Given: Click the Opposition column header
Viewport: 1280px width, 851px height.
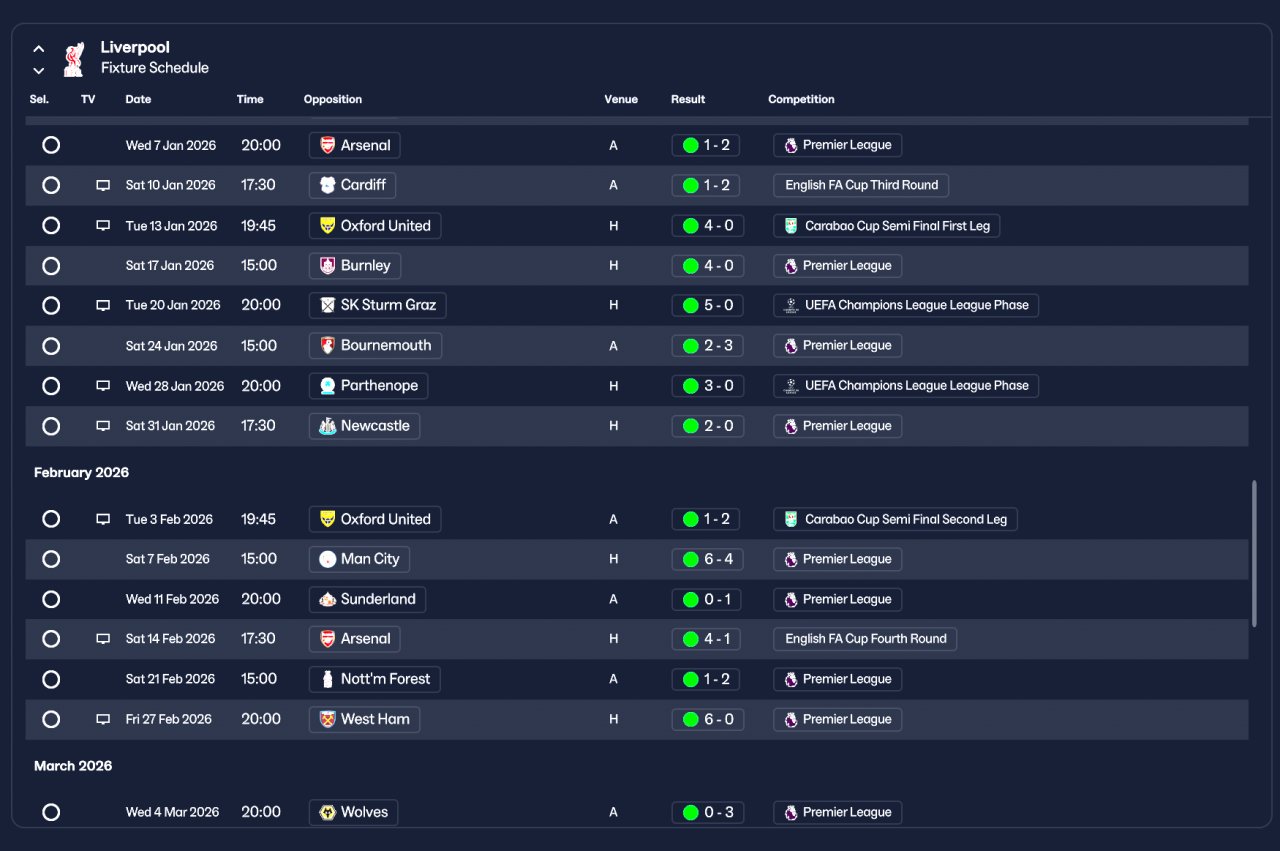Looking at the screenshot, I should pyautogui.click(x=333, y=99).
